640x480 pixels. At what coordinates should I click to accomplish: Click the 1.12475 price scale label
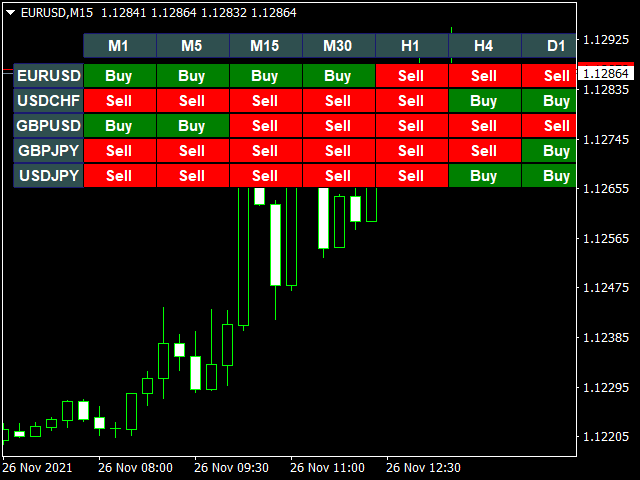click(606, 288)
